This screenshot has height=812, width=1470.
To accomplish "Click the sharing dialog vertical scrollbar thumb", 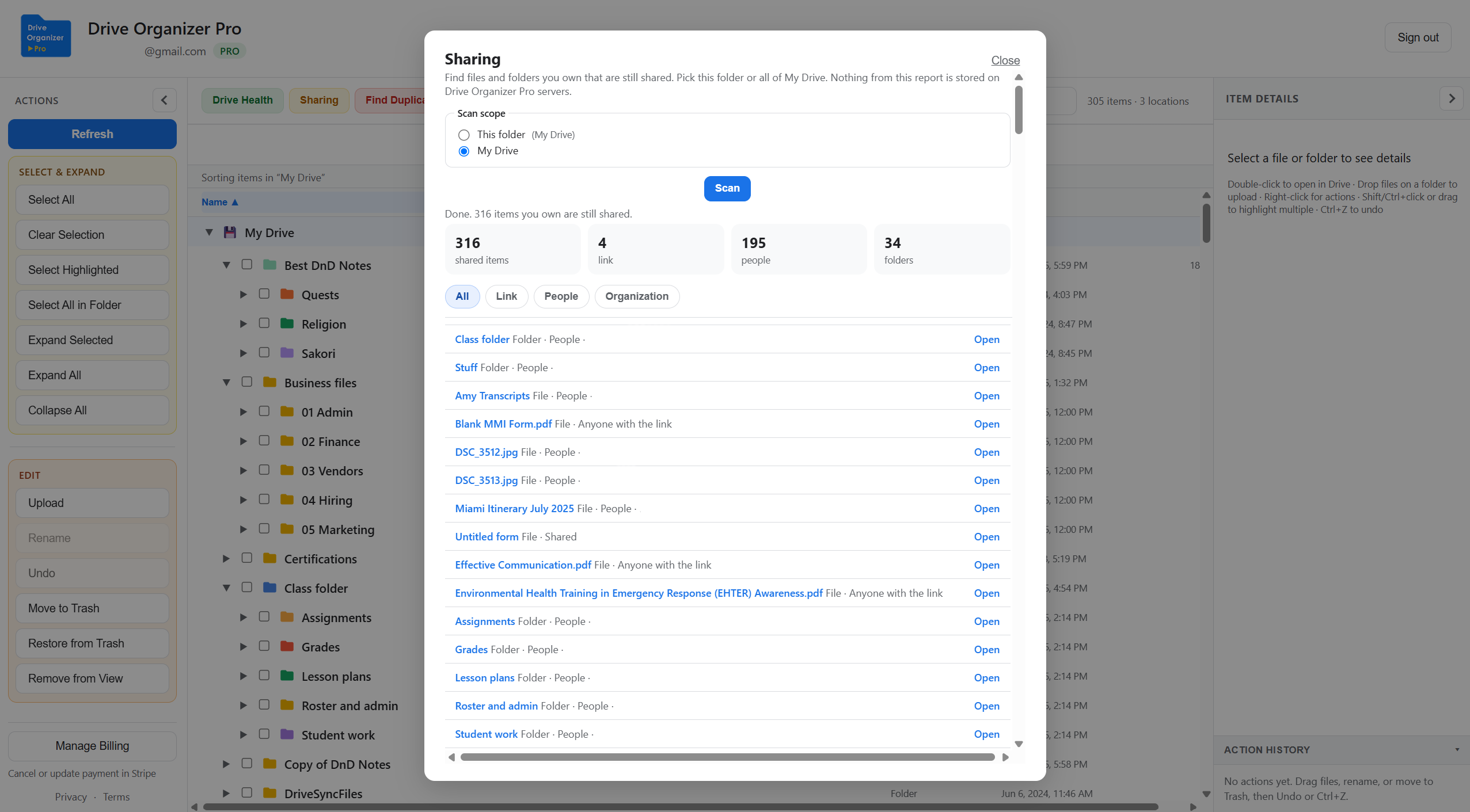I will click(x=1019, y=110).
